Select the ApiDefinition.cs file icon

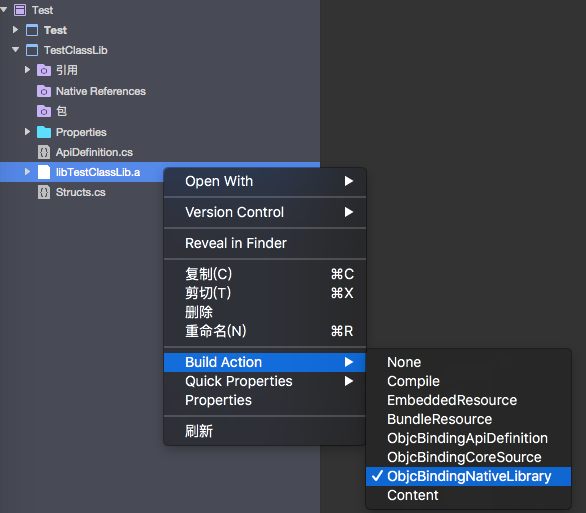click(x=44, y=152)
